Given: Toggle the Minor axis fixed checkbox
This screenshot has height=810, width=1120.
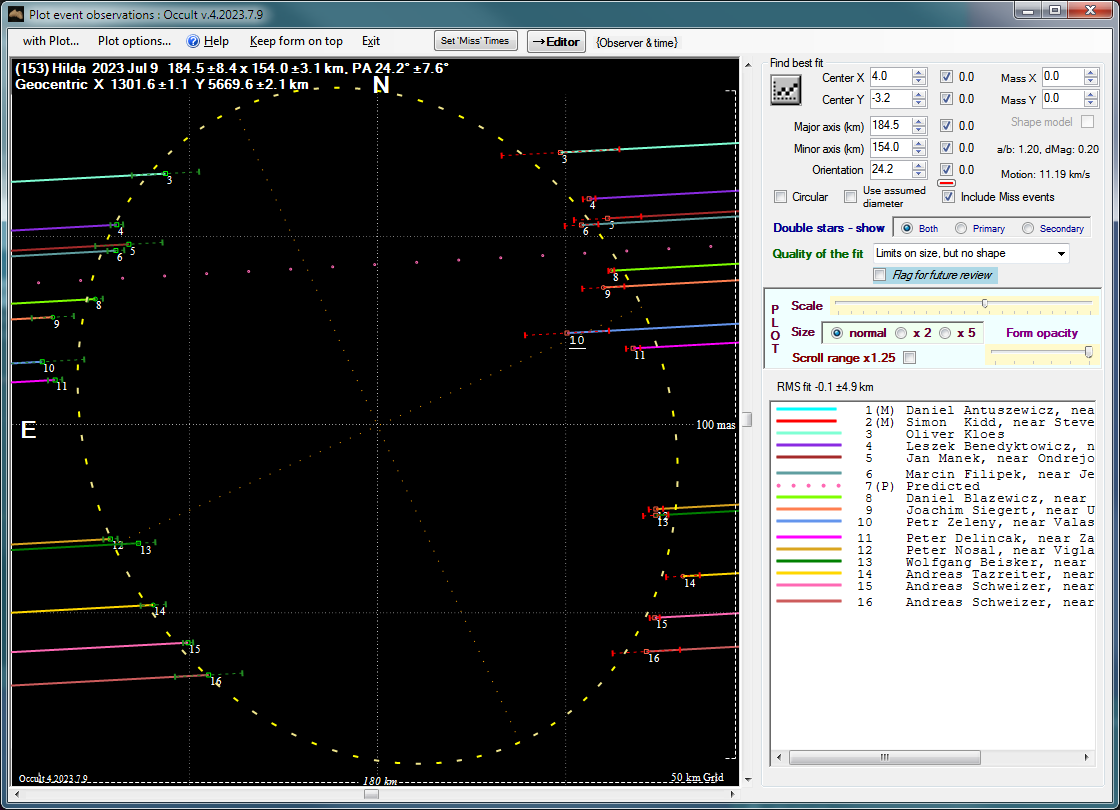Looking at the screenshot, I should point(946,148).
